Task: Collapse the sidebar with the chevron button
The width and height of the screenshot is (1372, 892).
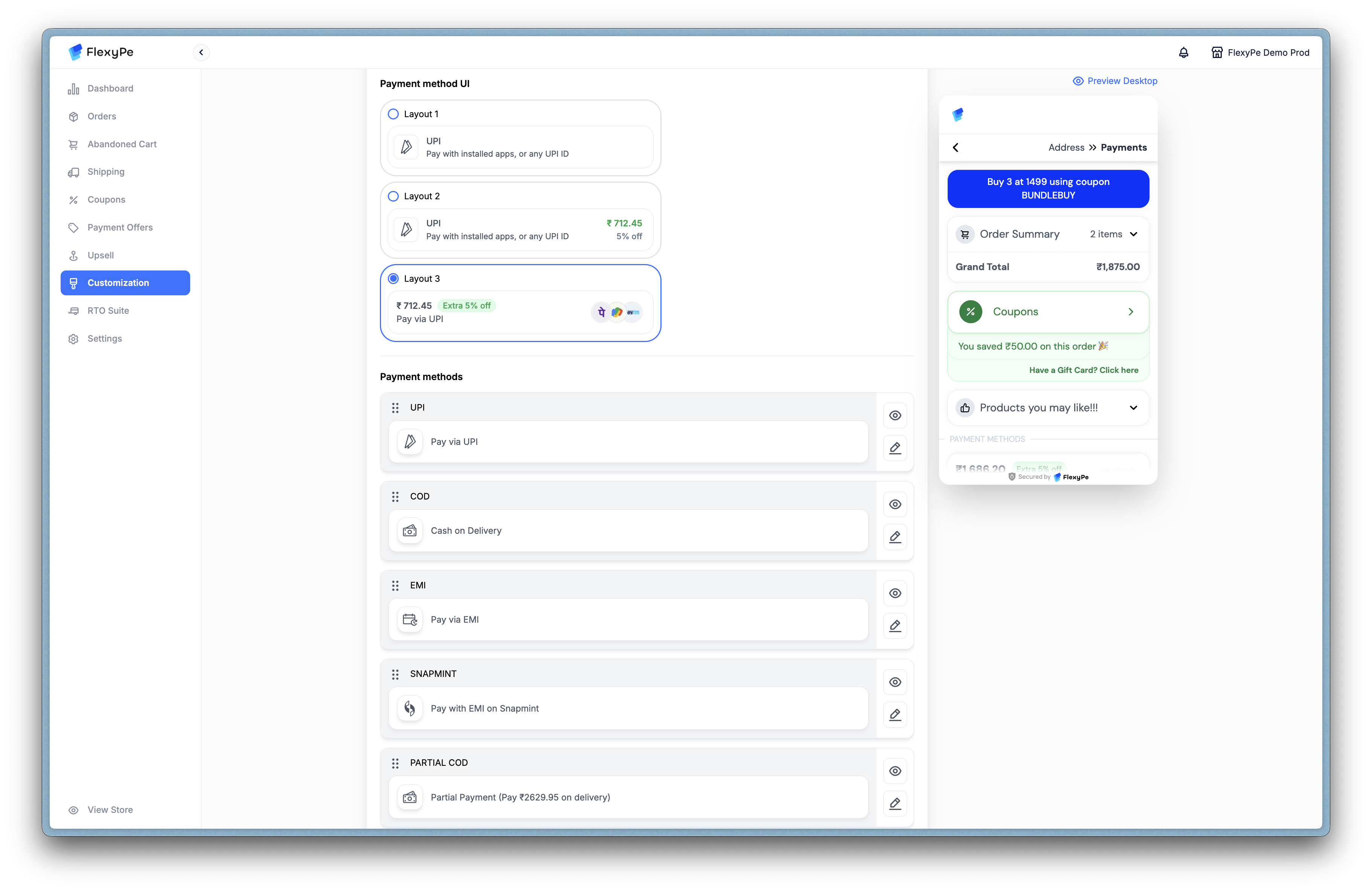Action: [201, 52]
